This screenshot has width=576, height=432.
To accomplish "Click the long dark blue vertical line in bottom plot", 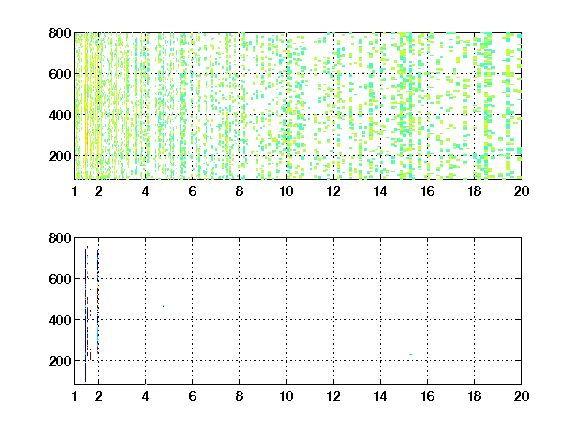I will point(85,315).
